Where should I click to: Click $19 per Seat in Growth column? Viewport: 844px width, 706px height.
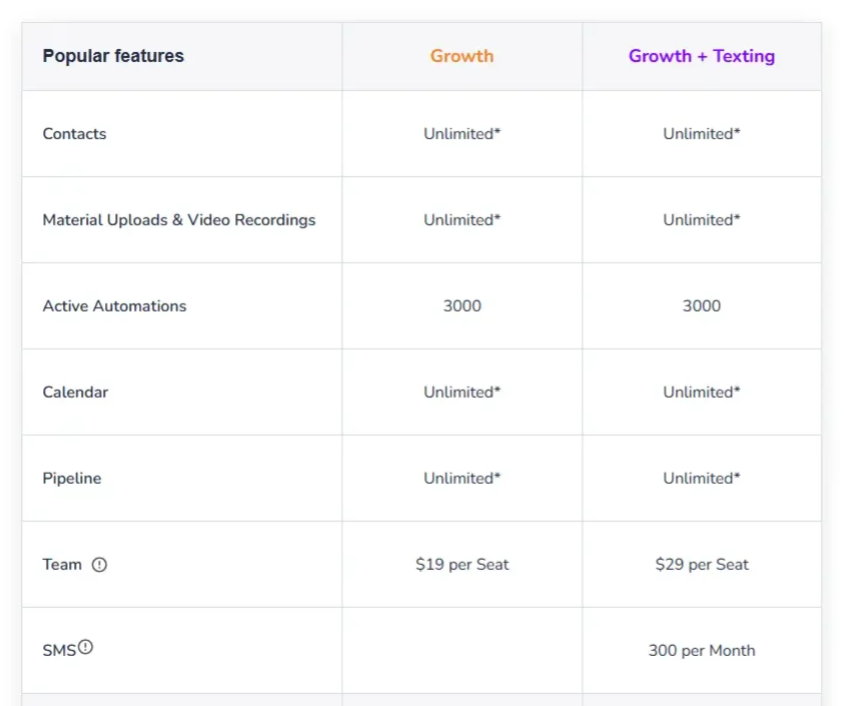pyautogui.click(x=462, y=564)
